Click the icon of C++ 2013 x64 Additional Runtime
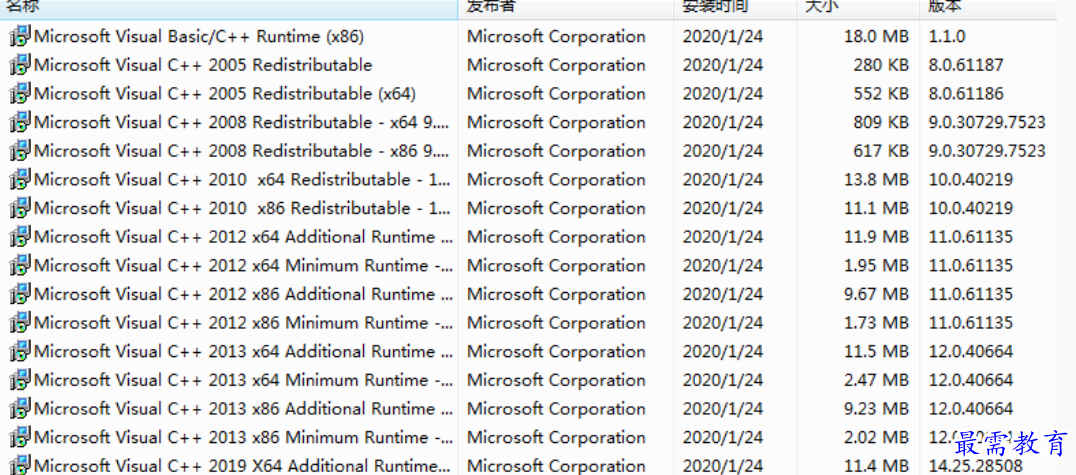The image size is (1076, 475). tap(20, 351)
